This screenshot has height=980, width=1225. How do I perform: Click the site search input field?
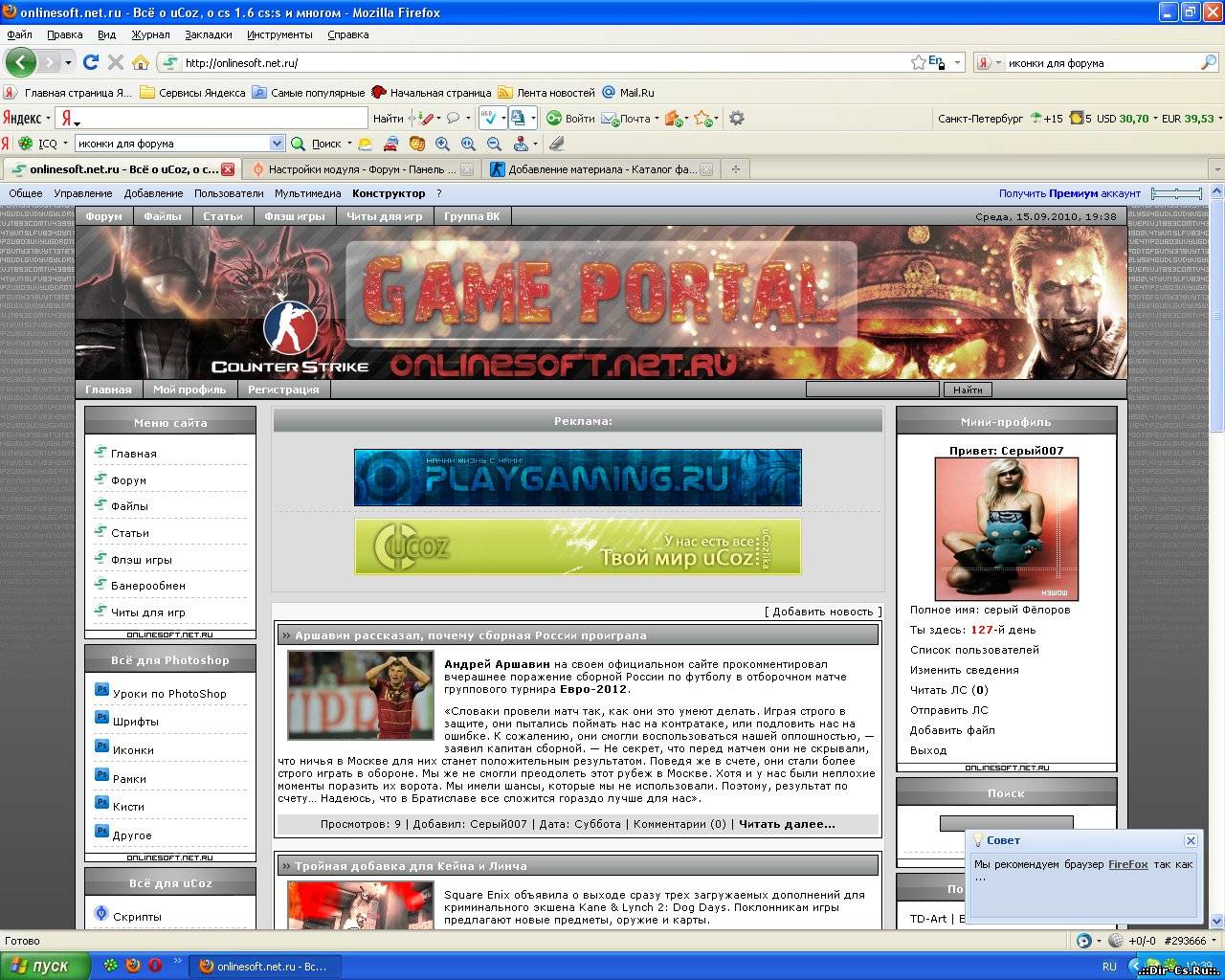pos(872,389)
